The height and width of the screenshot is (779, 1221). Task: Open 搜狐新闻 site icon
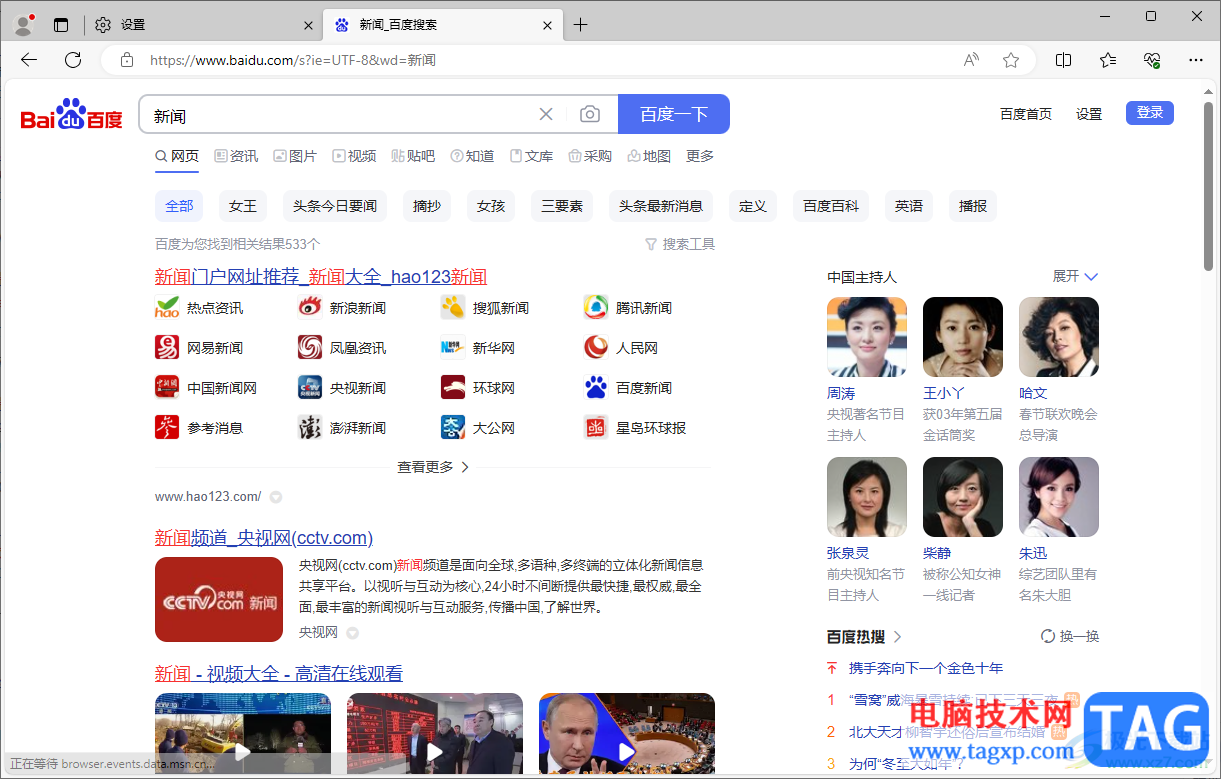453,308
